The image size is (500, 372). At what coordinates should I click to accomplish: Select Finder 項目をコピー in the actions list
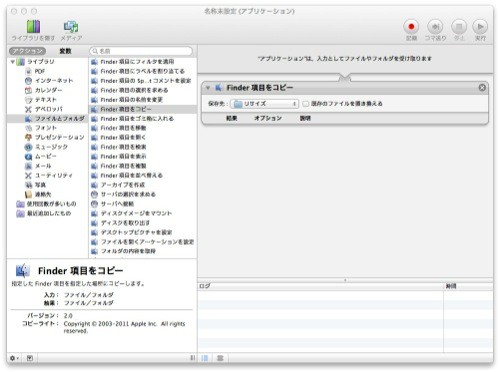(143, 109)
